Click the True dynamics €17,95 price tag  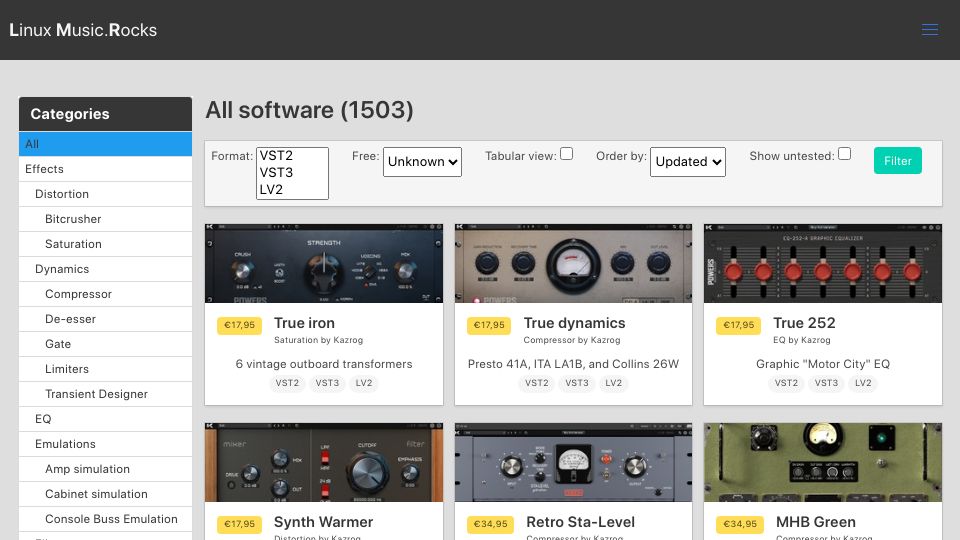[x=489, y=325]
